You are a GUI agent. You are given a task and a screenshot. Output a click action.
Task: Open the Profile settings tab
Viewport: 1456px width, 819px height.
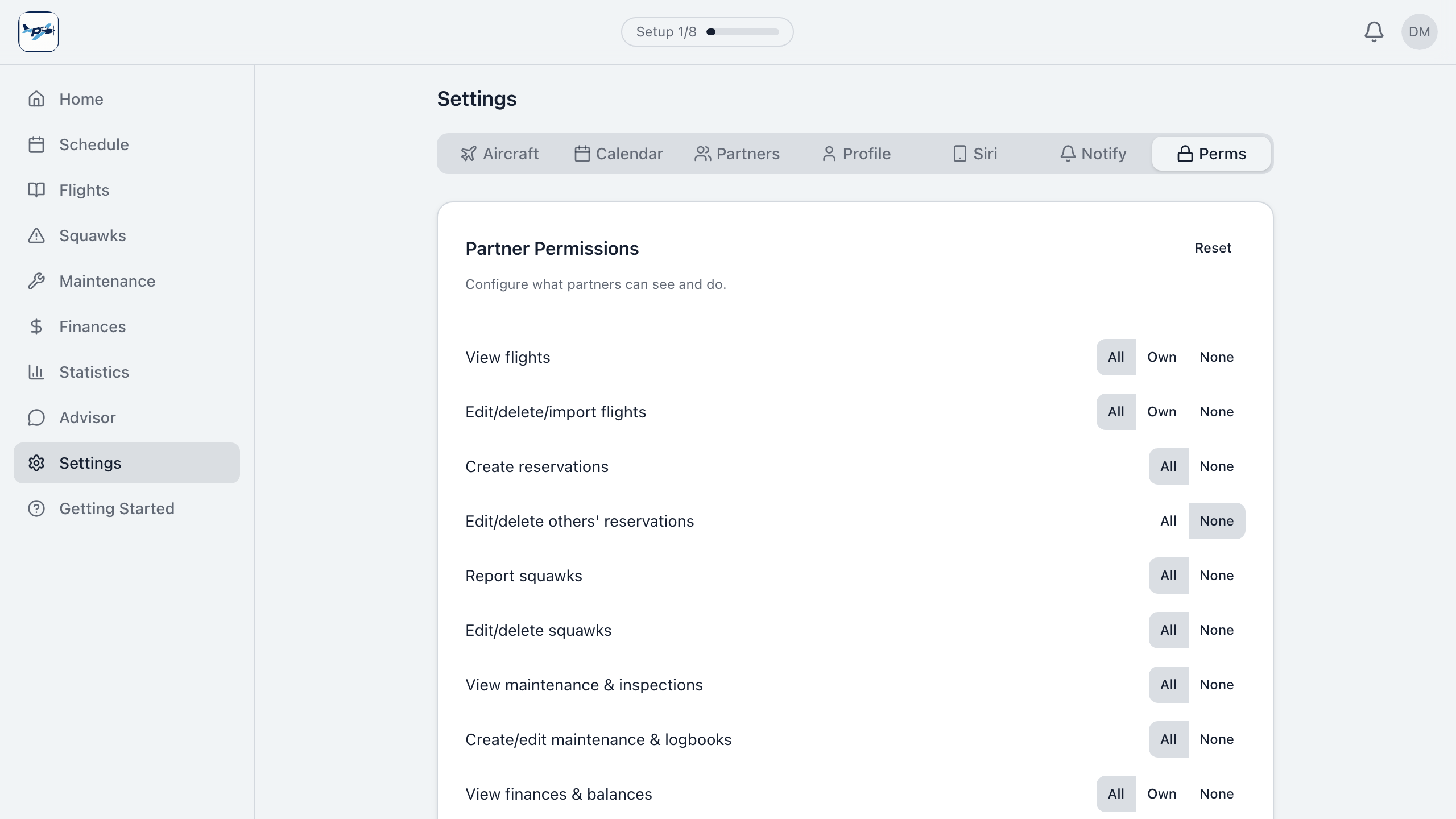click(856, 154)
